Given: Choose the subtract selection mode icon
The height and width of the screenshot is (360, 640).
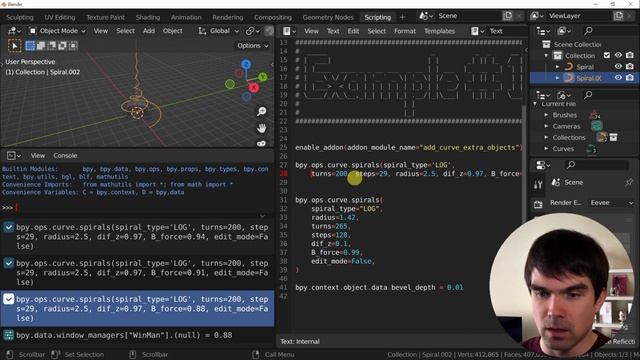Looking at the screenshot, I should tap(51, 46).
